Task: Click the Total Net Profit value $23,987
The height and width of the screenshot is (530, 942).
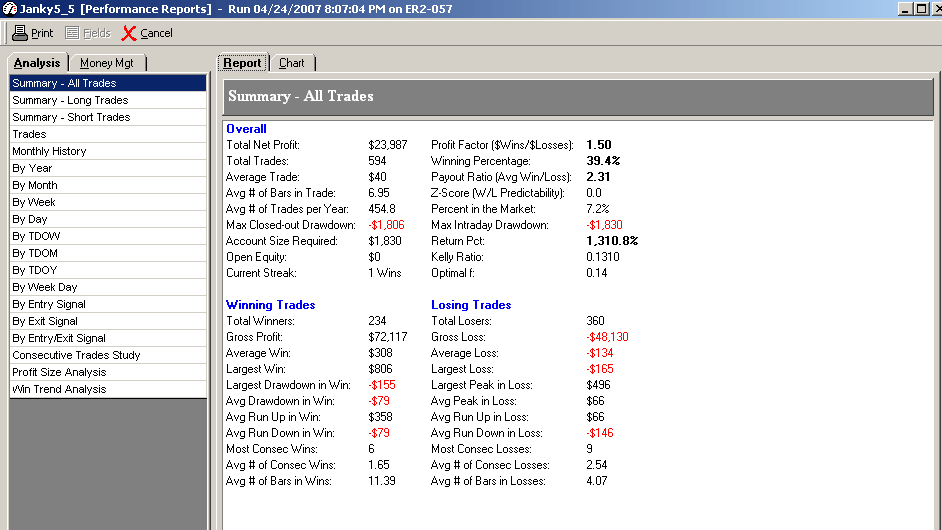Action: pos(387,145)
